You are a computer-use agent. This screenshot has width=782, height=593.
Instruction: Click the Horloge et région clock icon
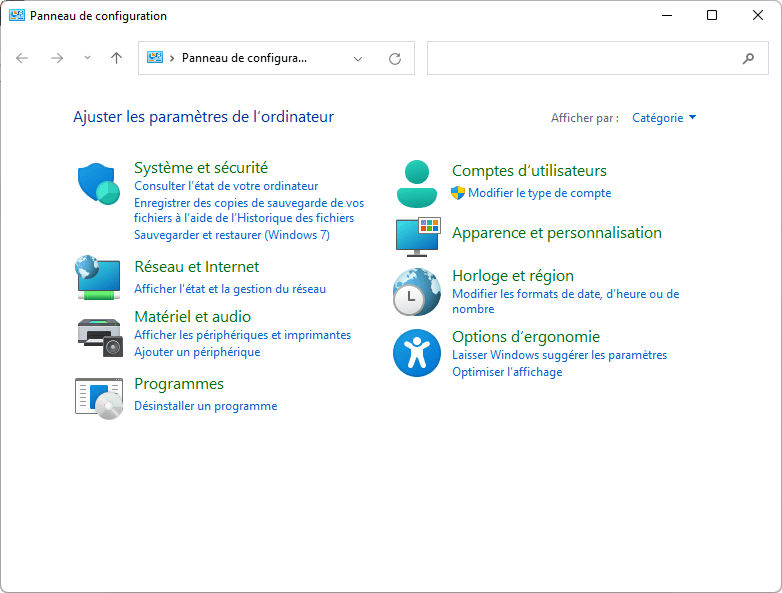(x=417, y=292)
